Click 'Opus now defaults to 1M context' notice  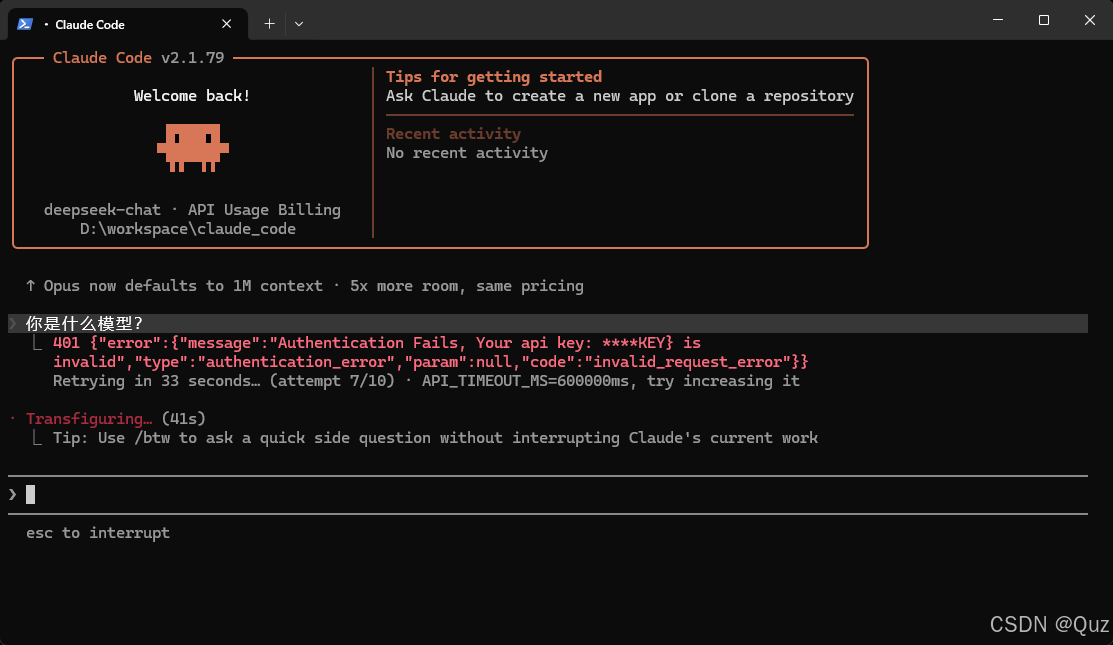[305, 286]
